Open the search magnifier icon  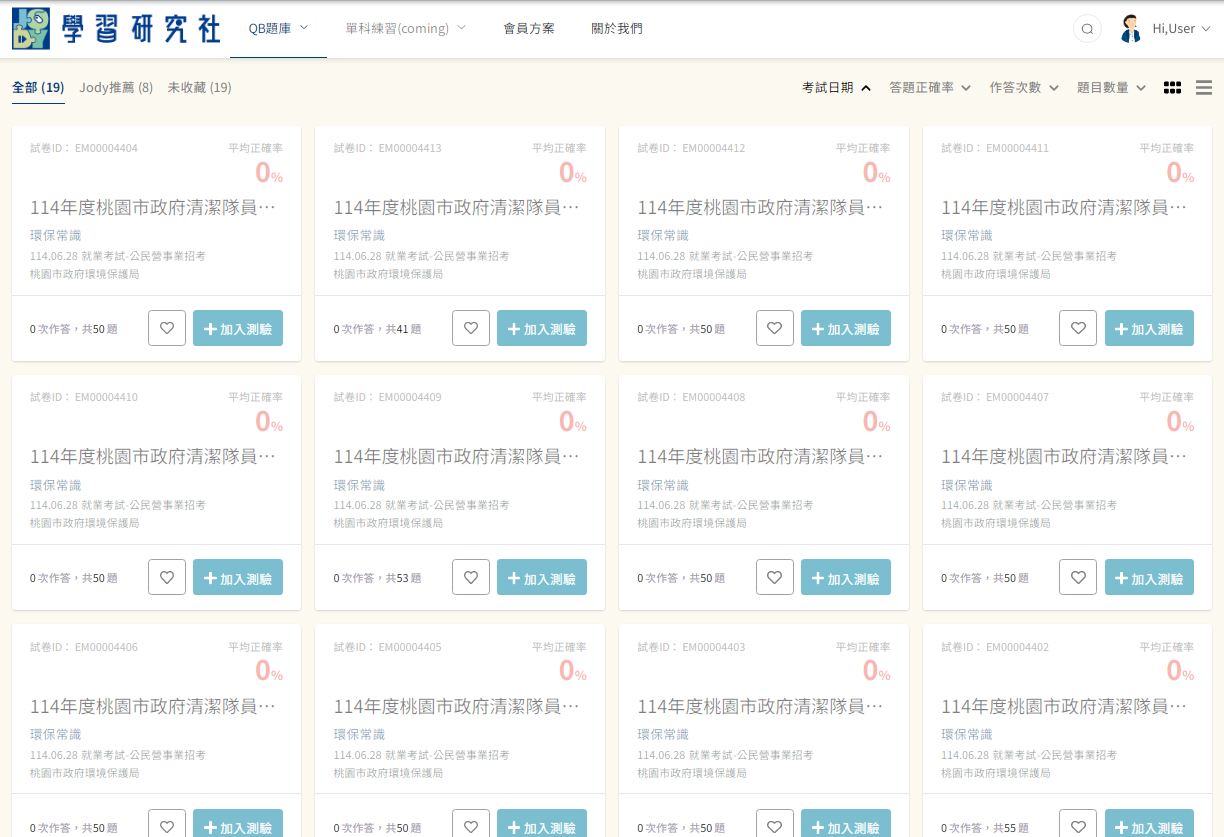pyautogui.click(x=1086, y=29)
